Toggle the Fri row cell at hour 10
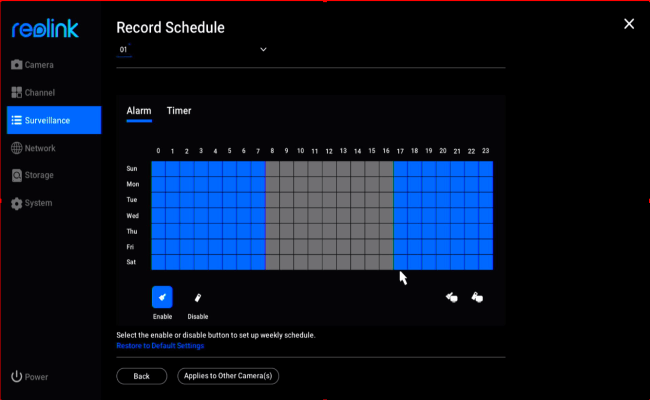Screen dimensions: 650x400 click(301, 247)
